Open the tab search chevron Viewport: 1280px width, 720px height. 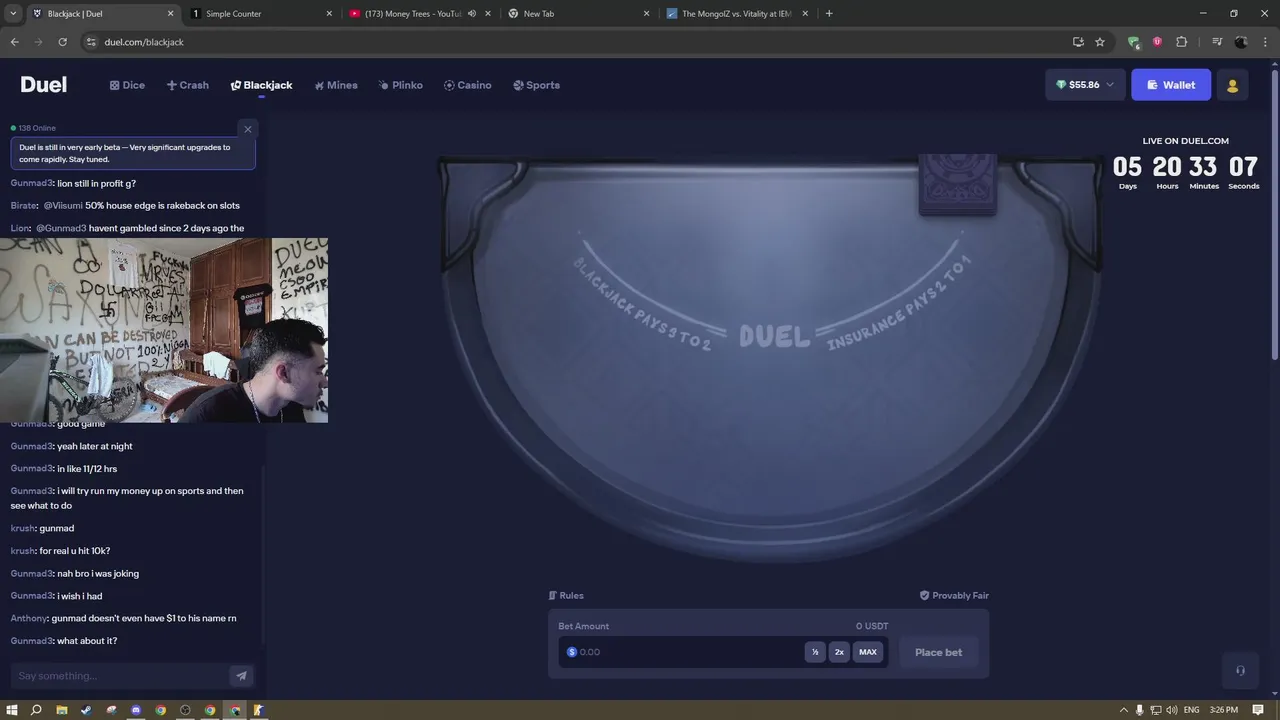(x=11, y=14)
